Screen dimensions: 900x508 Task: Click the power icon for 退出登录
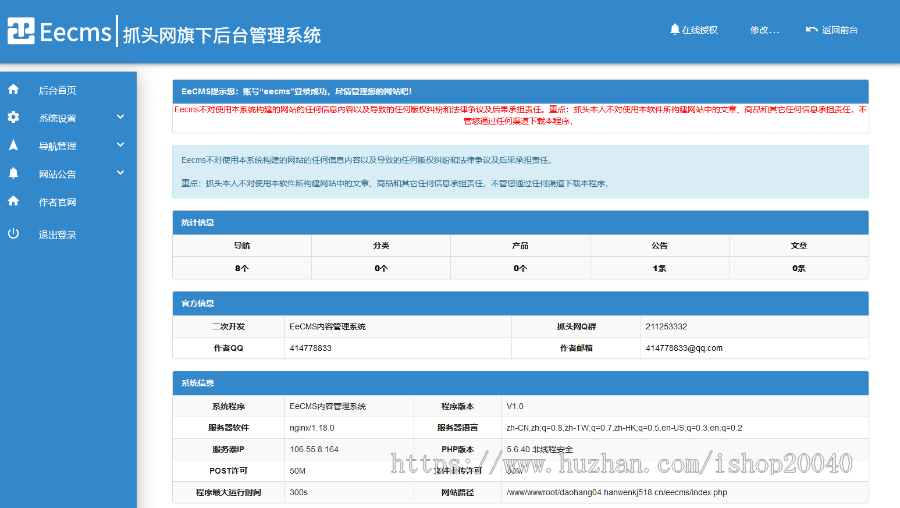13,234
